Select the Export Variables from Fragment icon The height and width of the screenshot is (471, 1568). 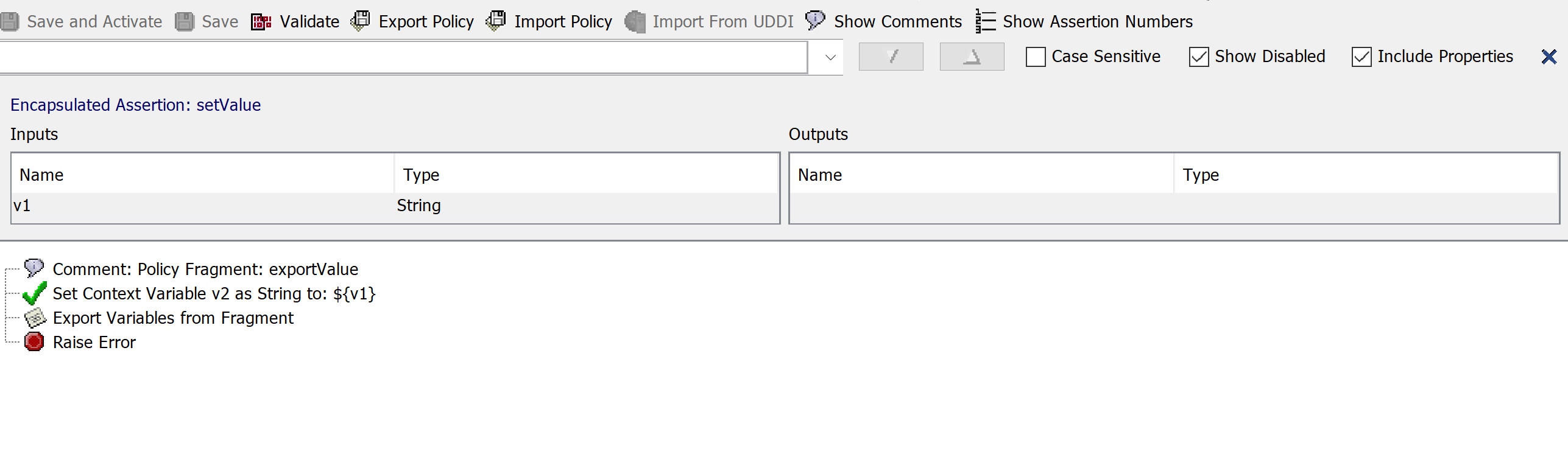coord(35,318)
